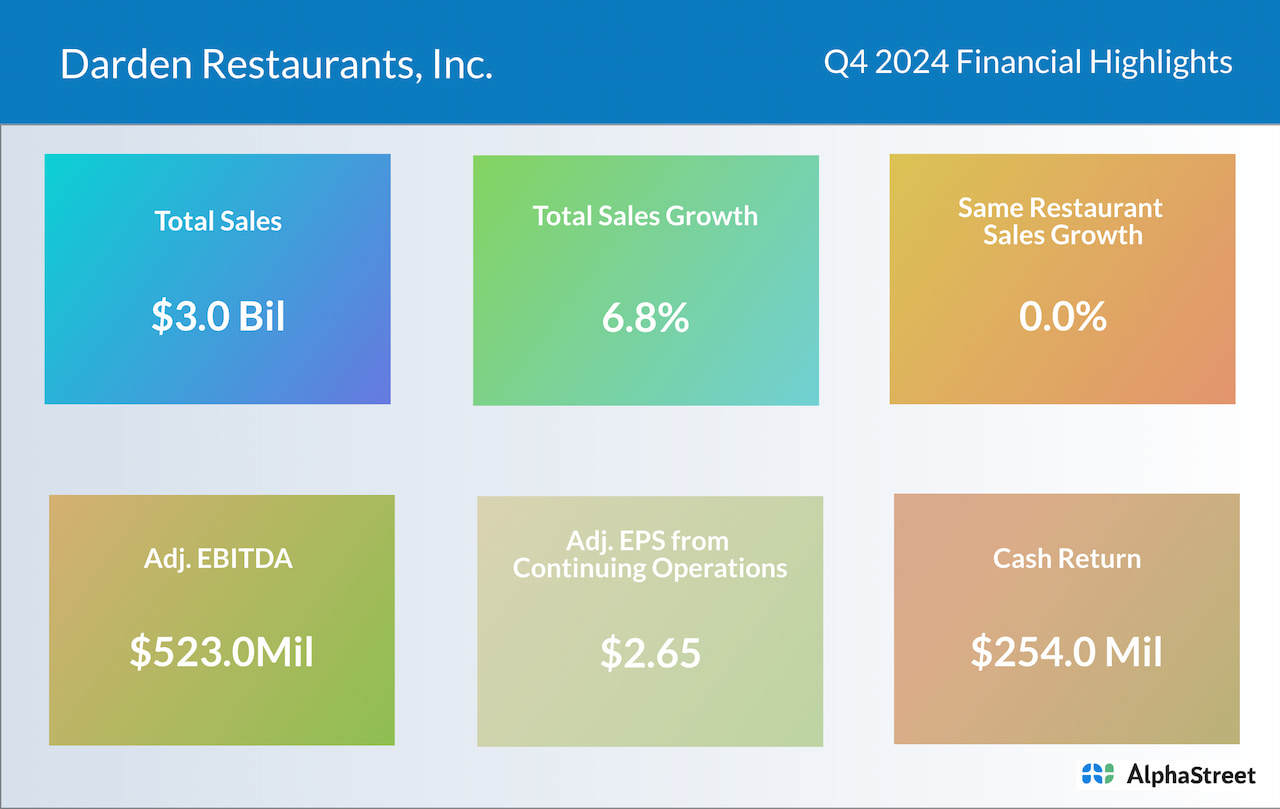Click the Total Sales Growth label text
Image resolution: width=1280 pixels, height=809 pixels.
(645, 216)
